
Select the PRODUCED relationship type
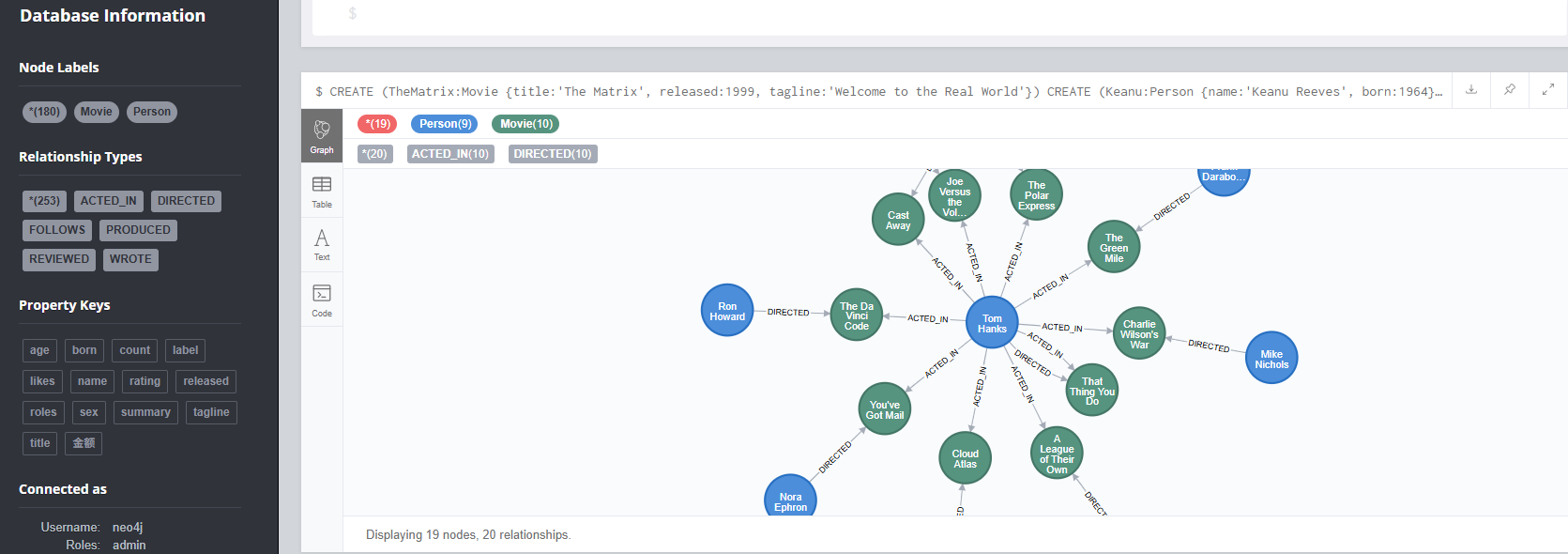(138, 230)
